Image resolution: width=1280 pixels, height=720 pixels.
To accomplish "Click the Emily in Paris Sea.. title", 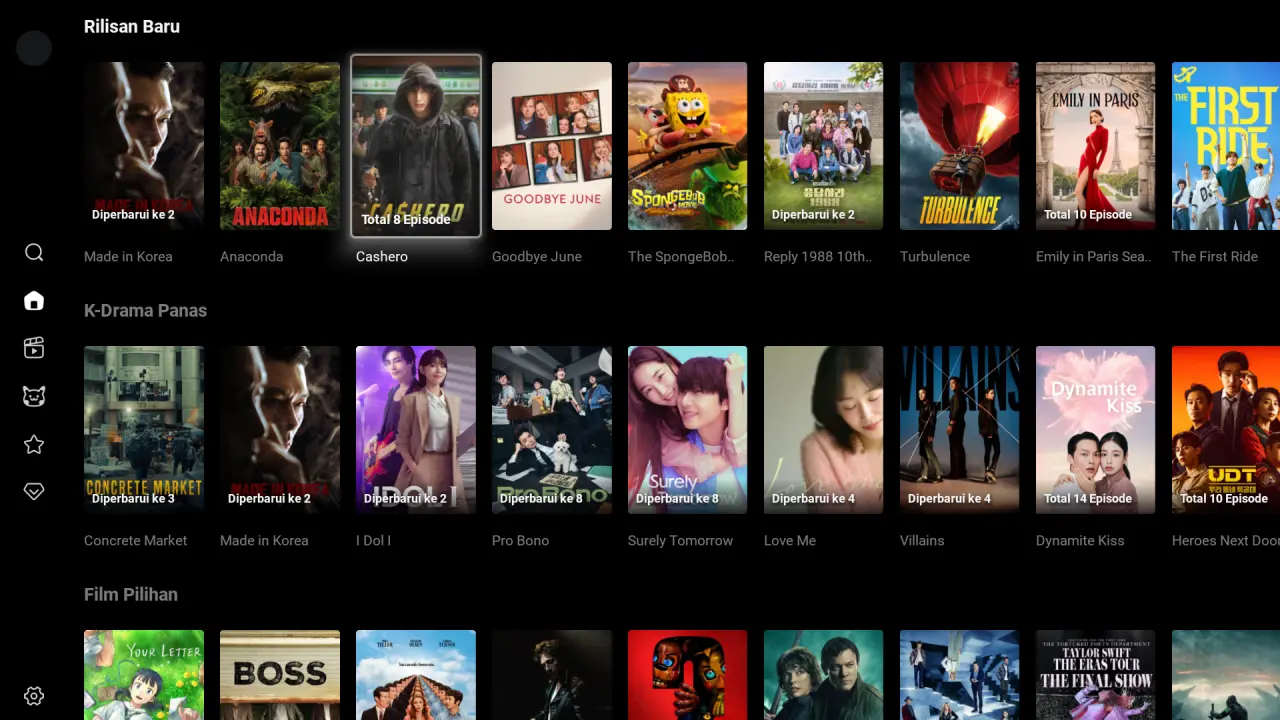I will (1094, 256).
